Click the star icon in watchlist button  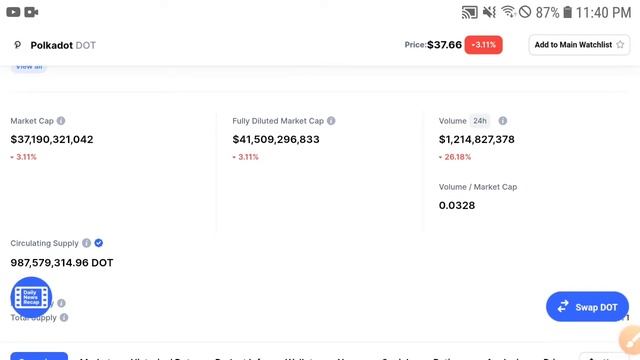point(620,44)
